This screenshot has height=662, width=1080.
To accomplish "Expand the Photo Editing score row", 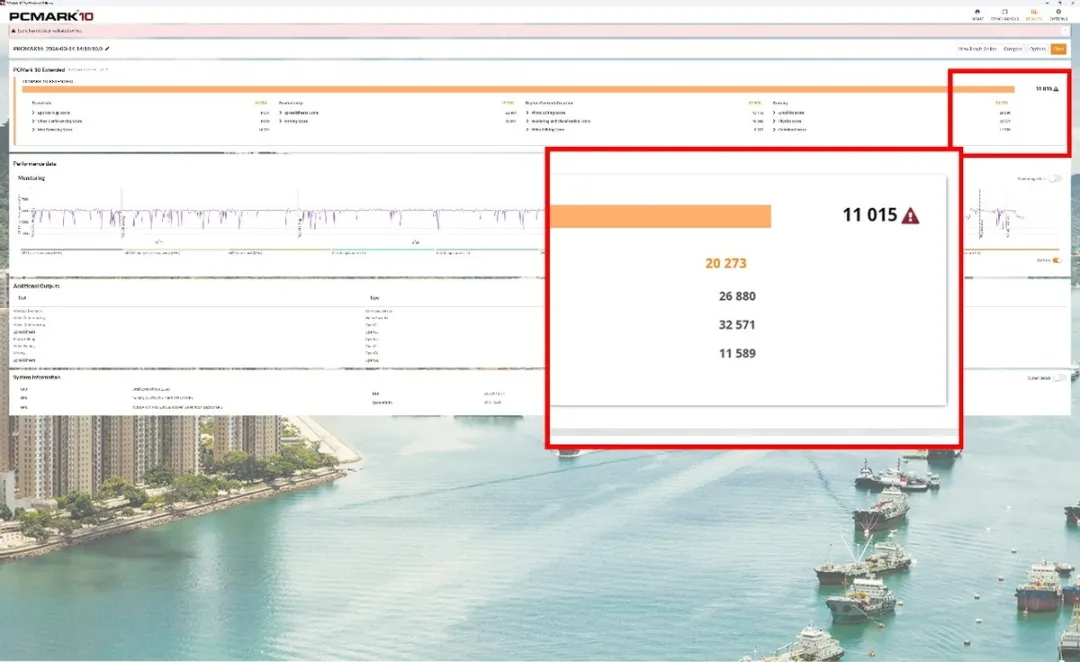I will (x=527, y=112).
